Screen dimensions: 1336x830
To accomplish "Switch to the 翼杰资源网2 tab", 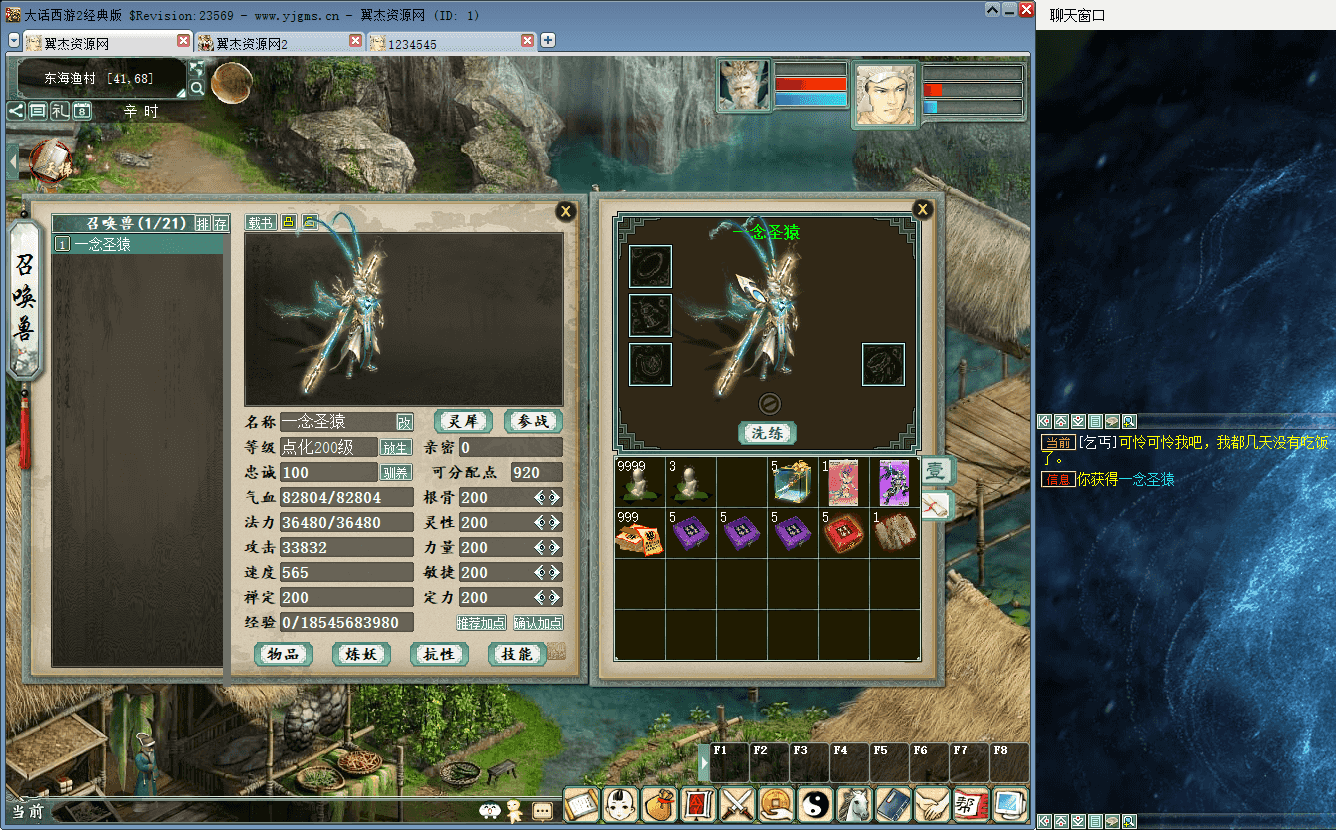I will point(279,42).
